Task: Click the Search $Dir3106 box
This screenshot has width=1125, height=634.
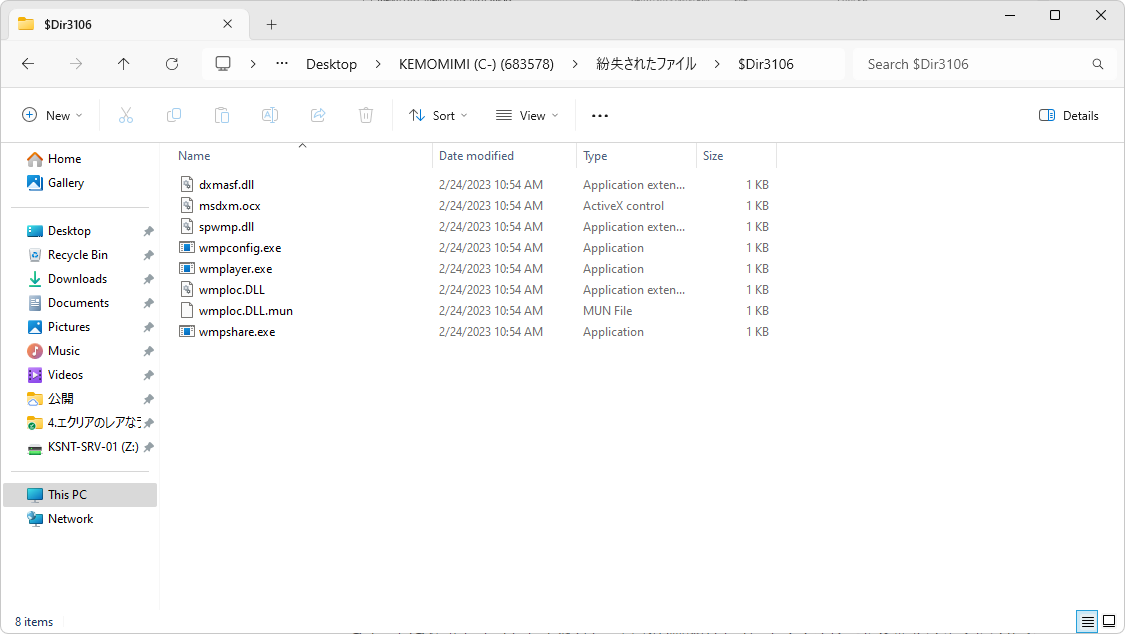Action: click(x=975, y=64)
